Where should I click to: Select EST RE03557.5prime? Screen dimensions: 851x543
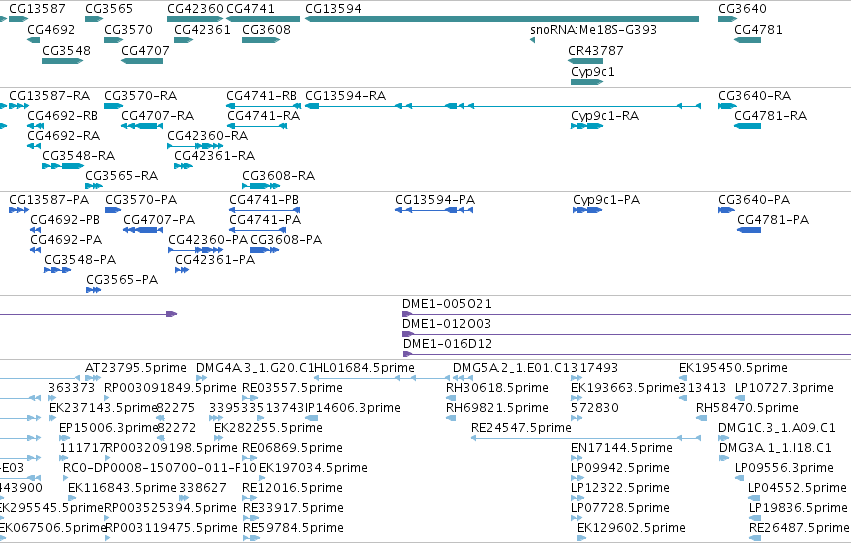click(x=250, y=398)
